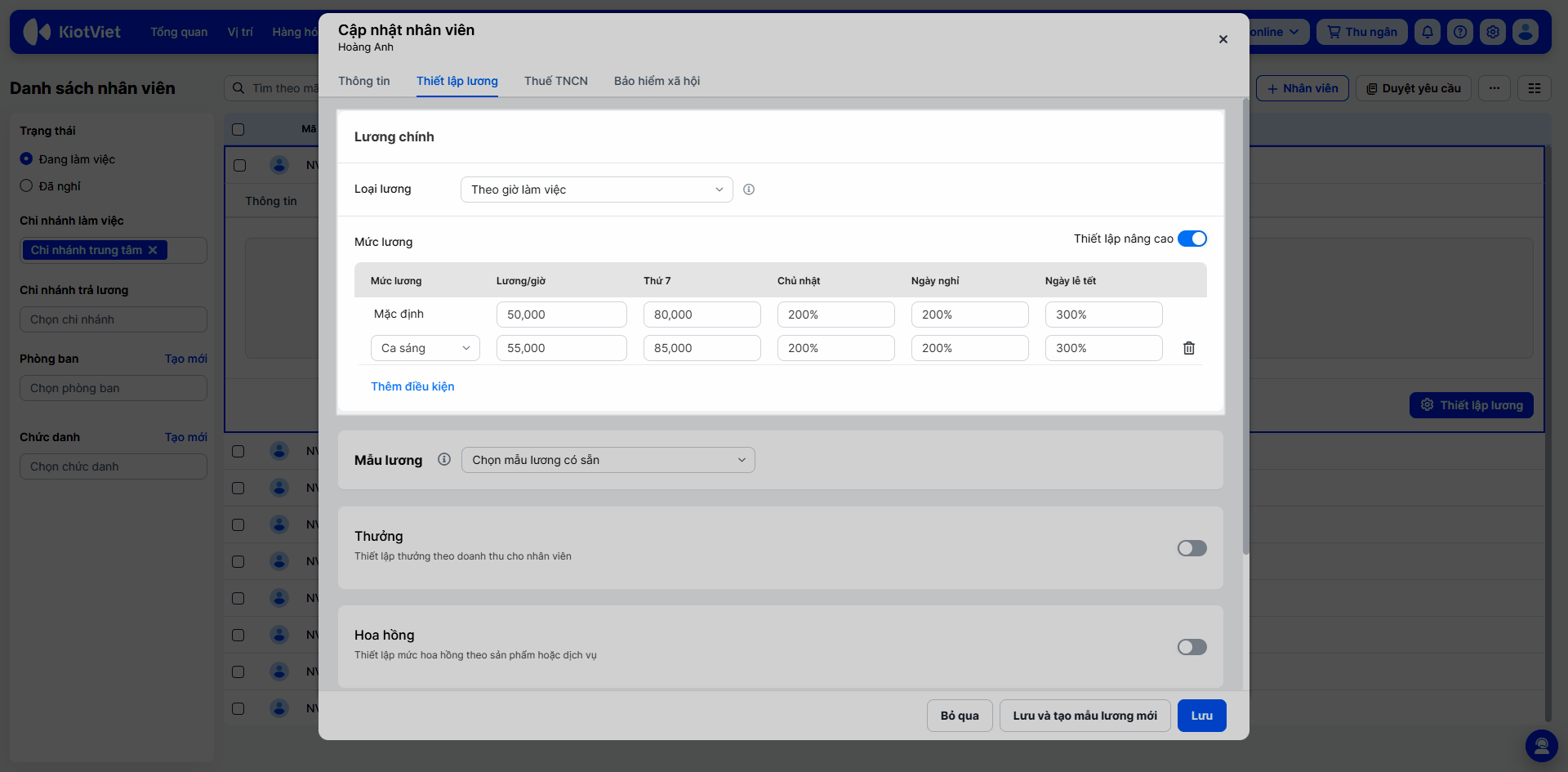Open user account avatar icon
The image size is (1568, 772).
pyautogui.click(x=1526, y=32)
